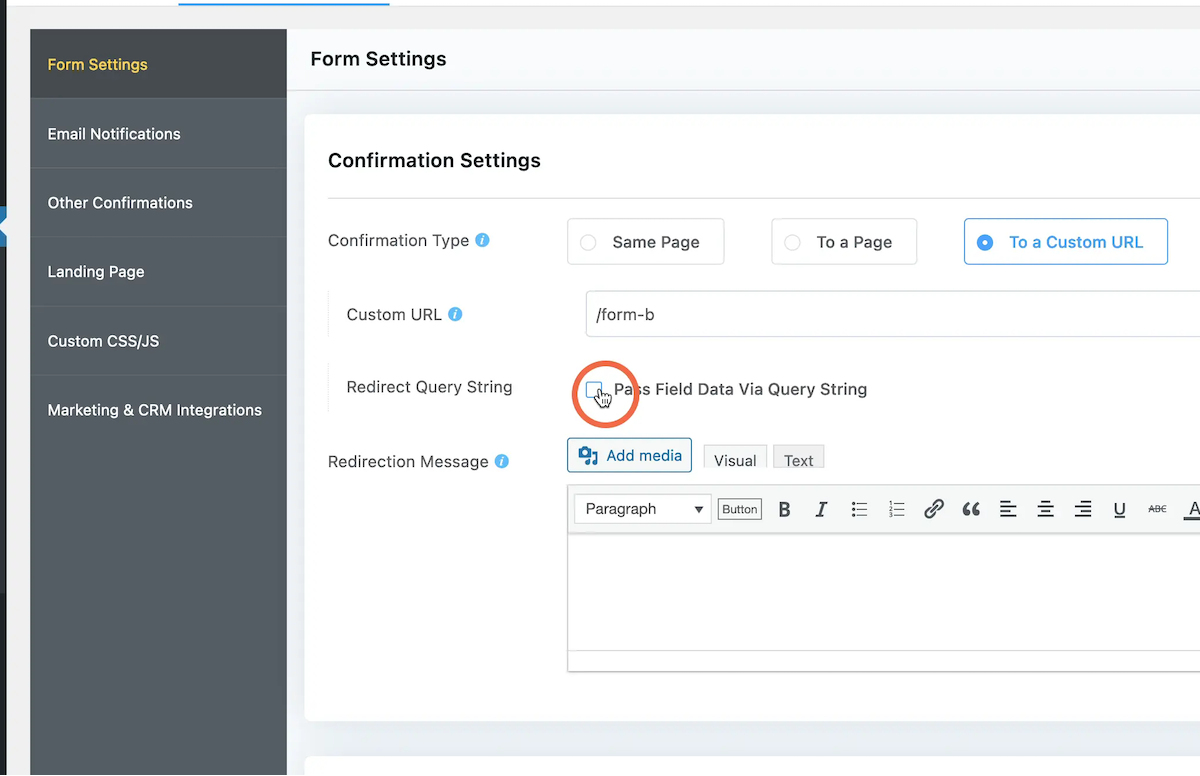The image size is (1200, 776).
Task: Open Email Notifications settings
Action: 114,133
